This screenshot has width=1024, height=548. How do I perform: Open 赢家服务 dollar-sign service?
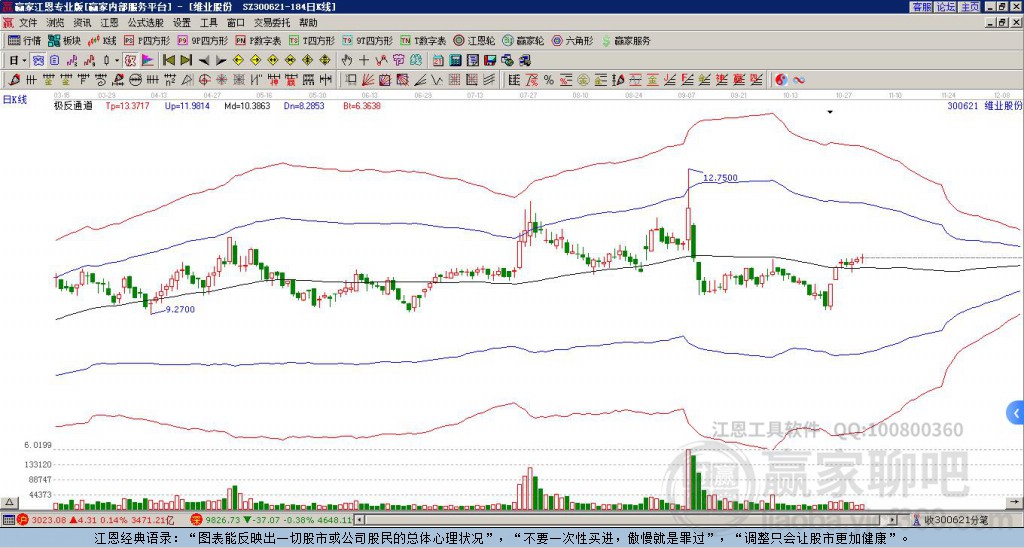click(x=626, y=40)
